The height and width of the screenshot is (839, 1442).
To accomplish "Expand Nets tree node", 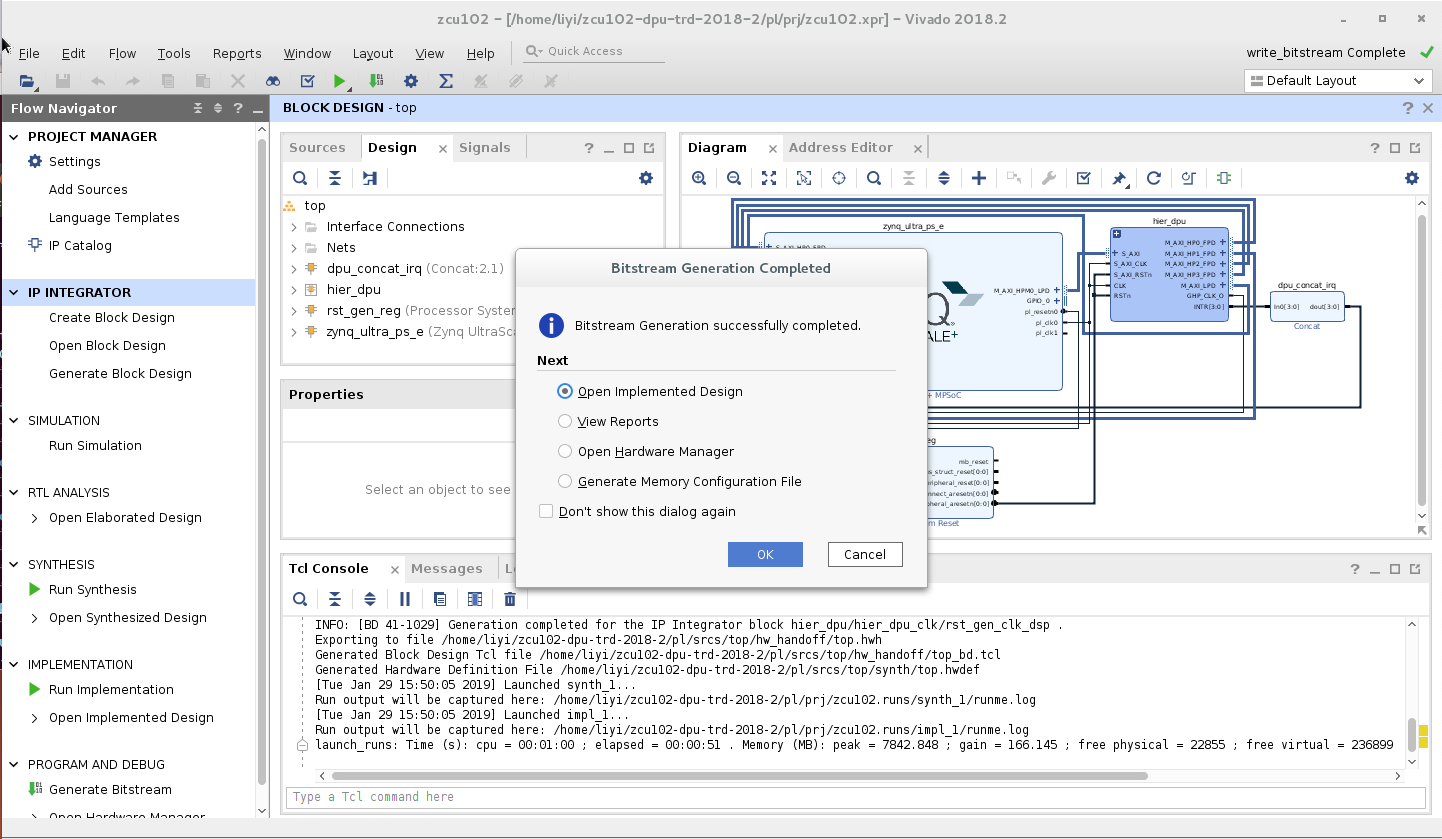I will (294, 248).
